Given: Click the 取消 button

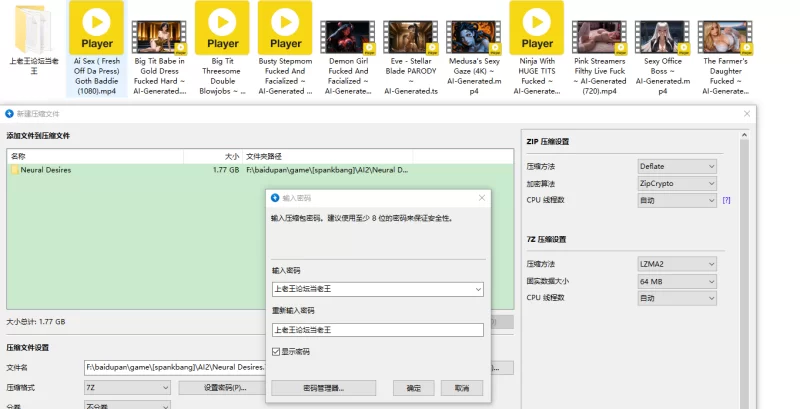Looking at the screenshot, I should 461,387.
